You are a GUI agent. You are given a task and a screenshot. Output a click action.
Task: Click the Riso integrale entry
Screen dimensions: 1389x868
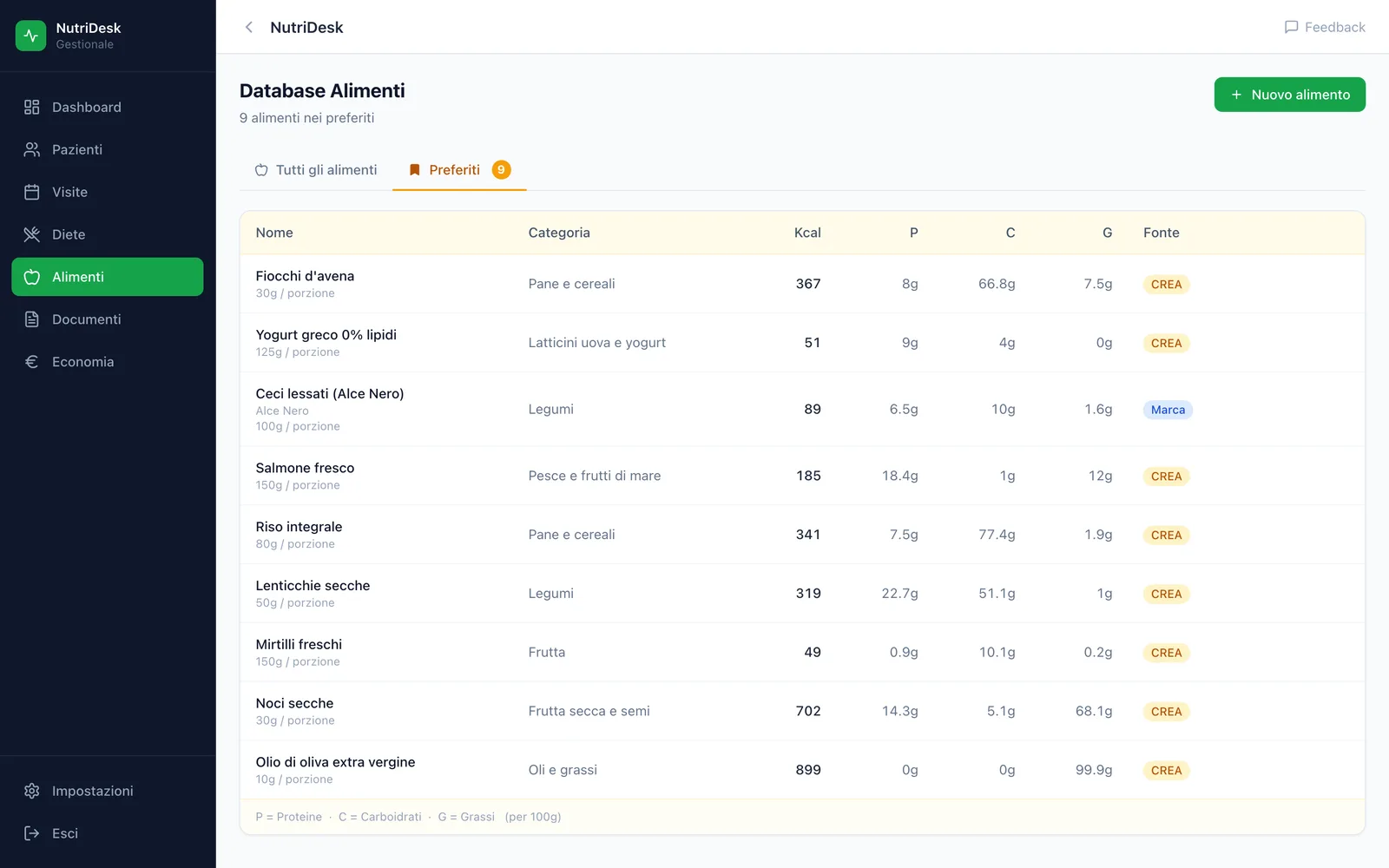[299, 527]
